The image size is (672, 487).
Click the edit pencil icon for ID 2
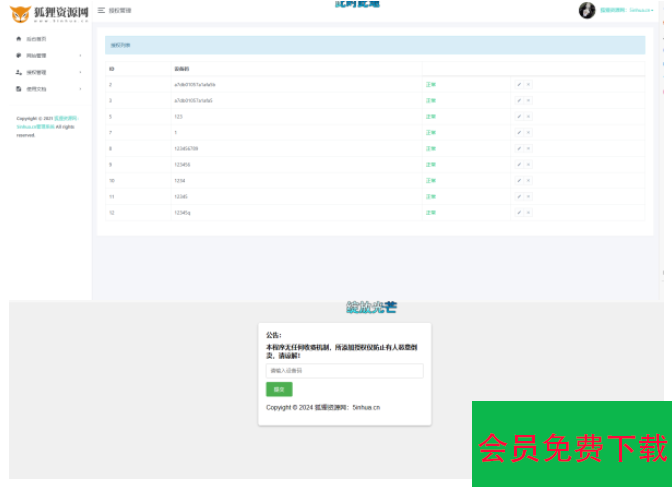click(x=519, y=85)
